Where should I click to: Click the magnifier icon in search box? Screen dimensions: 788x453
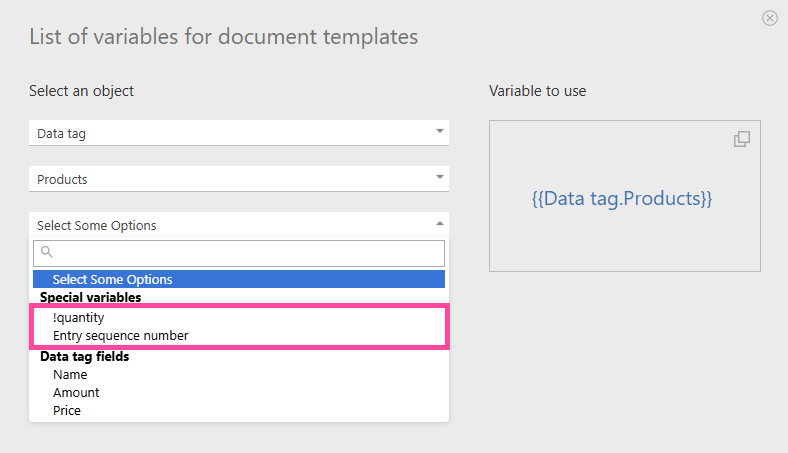pos(47,253)
